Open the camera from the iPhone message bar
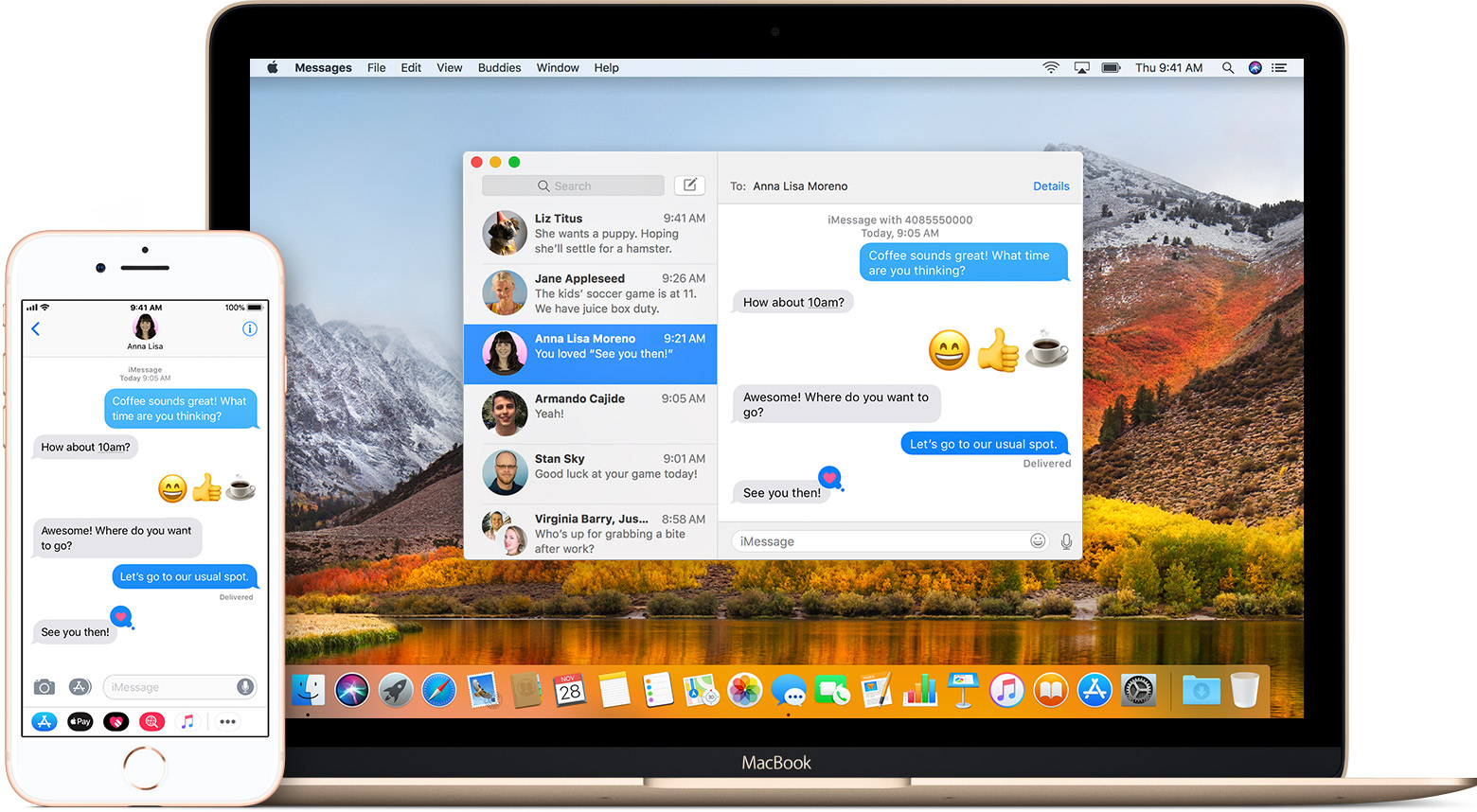Viewport: 1477px width, 812px height. [44, 686]
